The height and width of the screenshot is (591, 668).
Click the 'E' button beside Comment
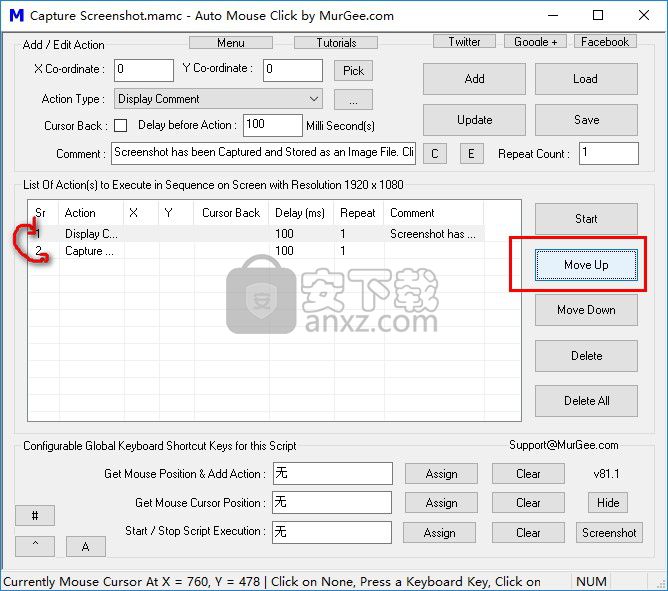pos(472,154)
